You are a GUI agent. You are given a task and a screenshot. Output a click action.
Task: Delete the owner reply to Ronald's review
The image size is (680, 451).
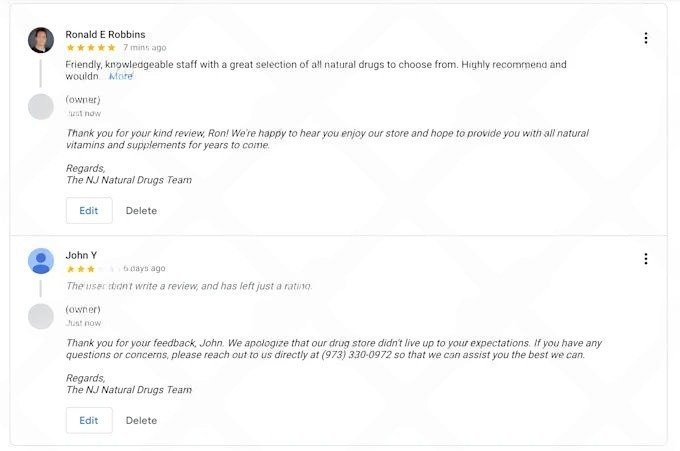pyautogui.click(x=141, y=211)
